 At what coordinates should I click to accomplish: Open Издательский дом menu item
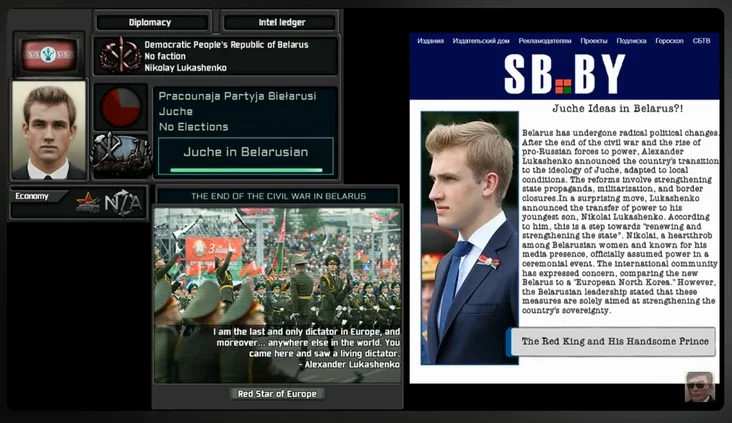(481, 41)
